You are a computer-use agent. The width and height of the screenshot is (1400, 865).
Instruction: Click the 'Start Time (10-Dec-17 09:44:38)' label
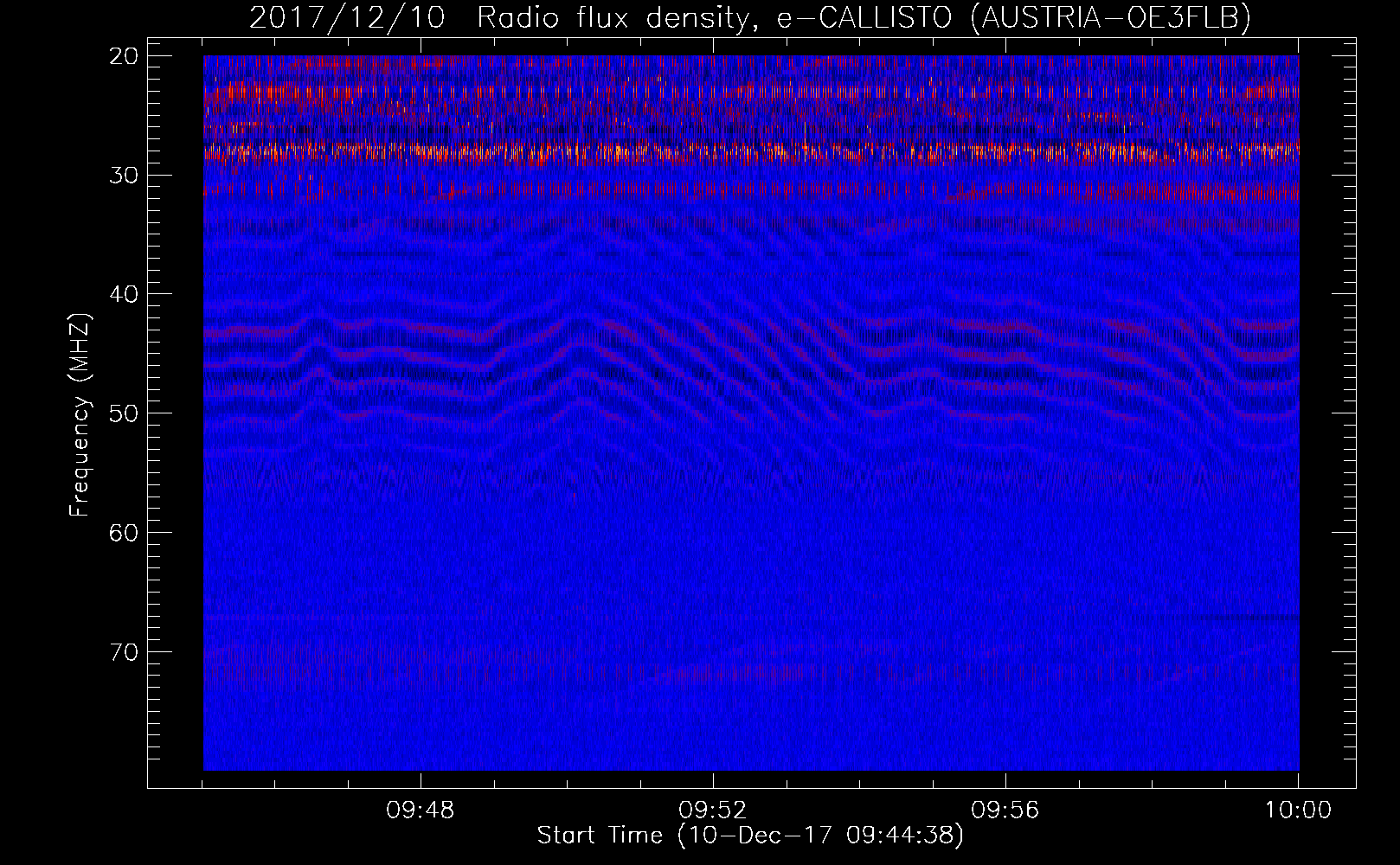750,836
